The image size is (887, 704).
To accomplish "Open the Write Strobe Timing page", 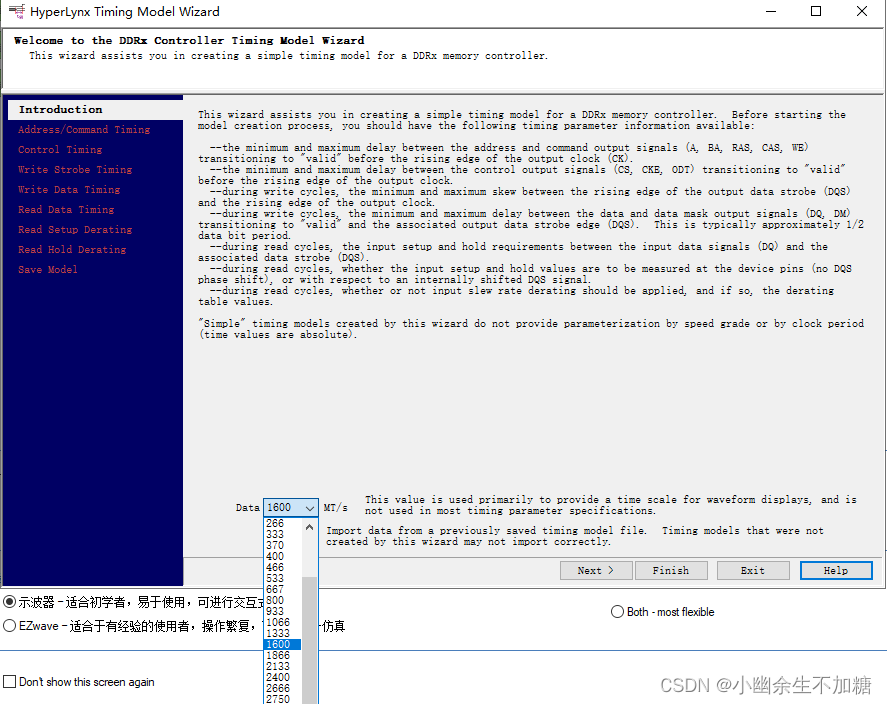I will click(x=75, y=170).
